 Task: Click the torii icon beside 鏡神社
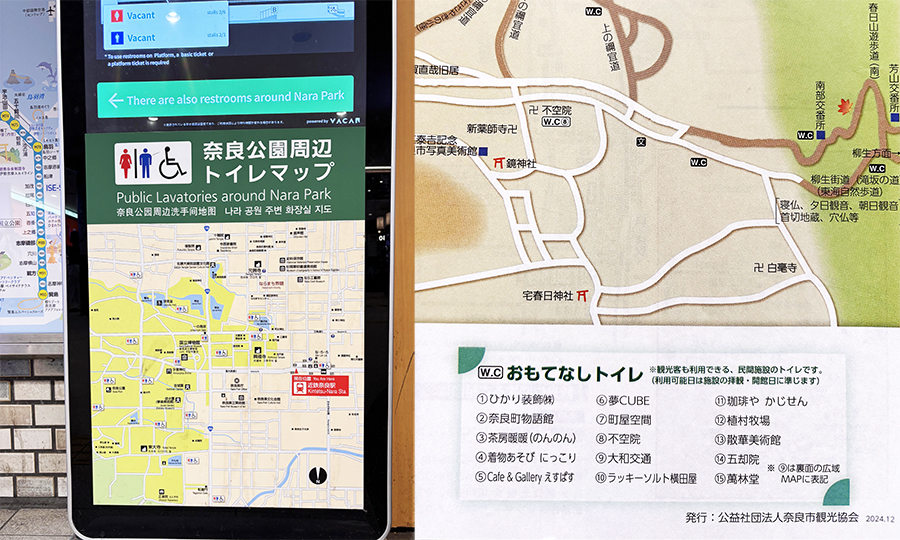pyautogui.click(x=498, y=163)
